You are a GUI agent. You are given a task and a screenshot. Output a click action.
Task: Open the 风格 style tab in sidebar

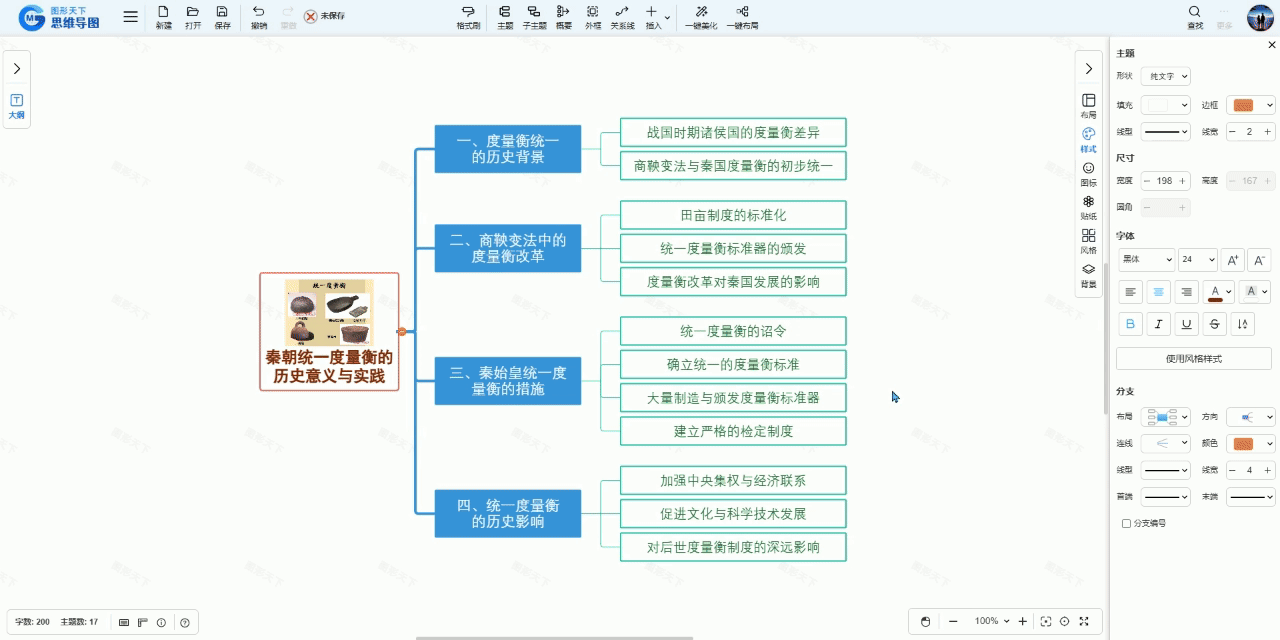[1088, 241]
